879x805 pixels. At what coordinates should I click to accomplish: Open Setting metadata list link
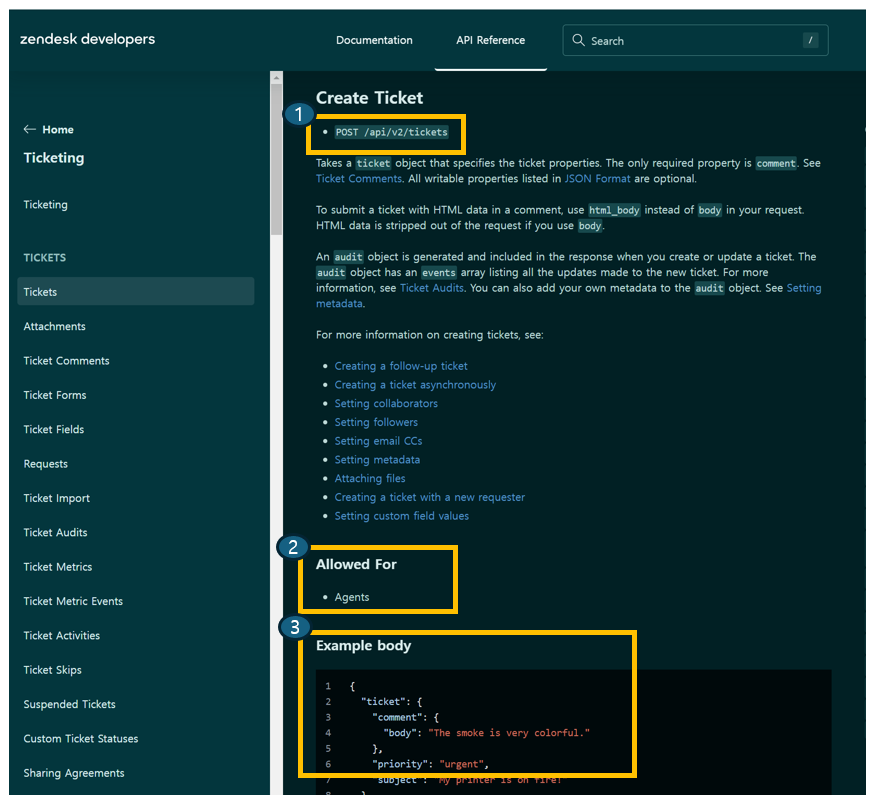tap(377, 460)
